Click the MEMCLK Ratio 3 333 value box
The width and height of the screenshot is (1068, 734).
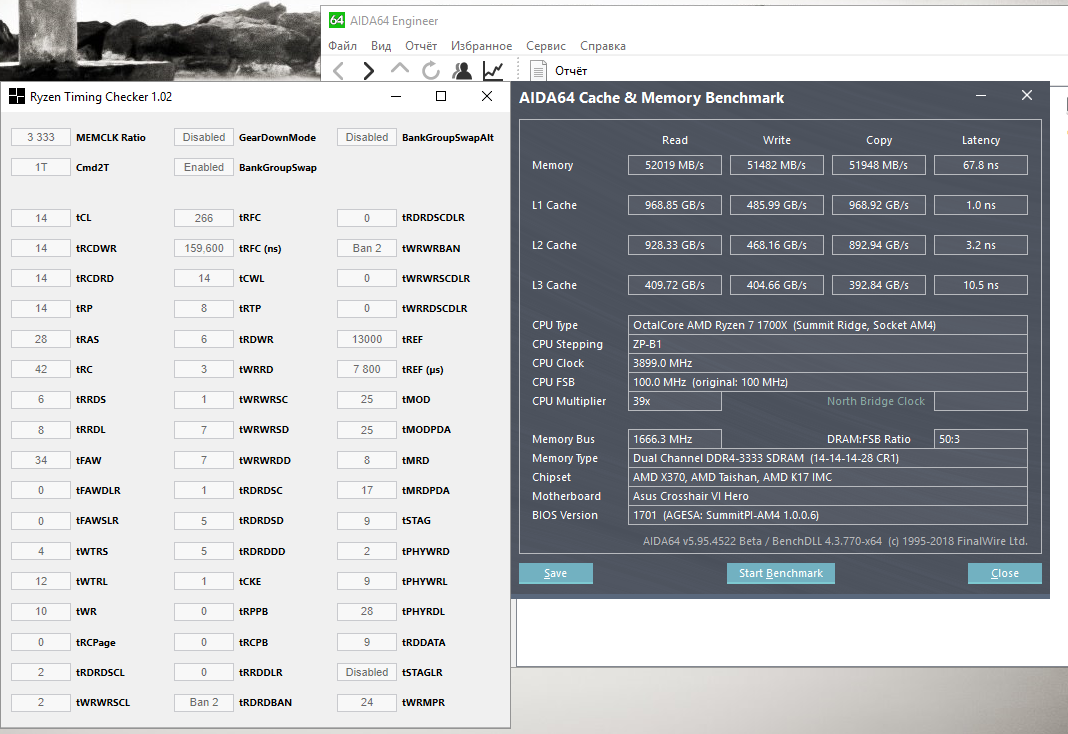click(41, 137)
